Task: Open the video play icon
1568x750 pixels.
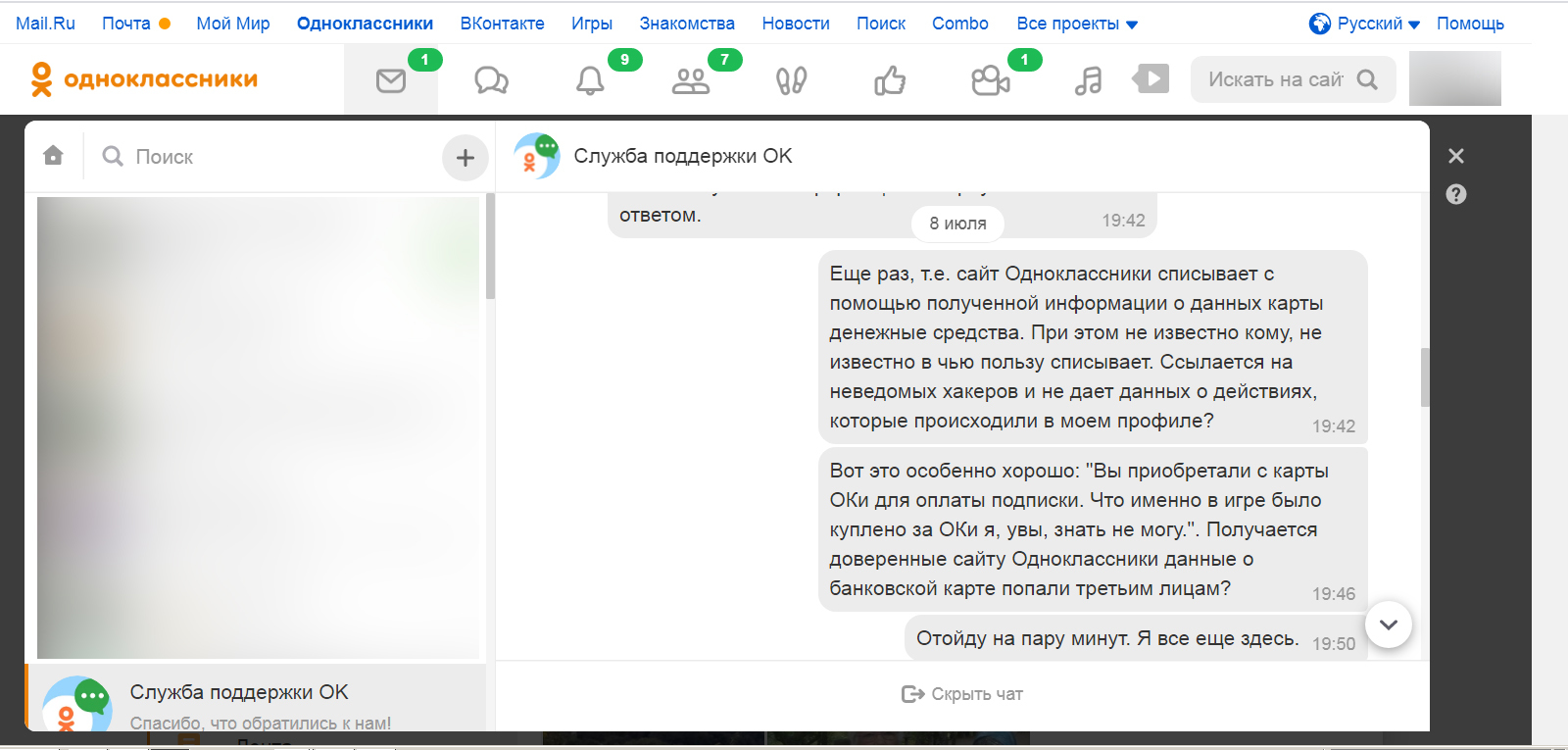Action: click(x=1151, y=78)
